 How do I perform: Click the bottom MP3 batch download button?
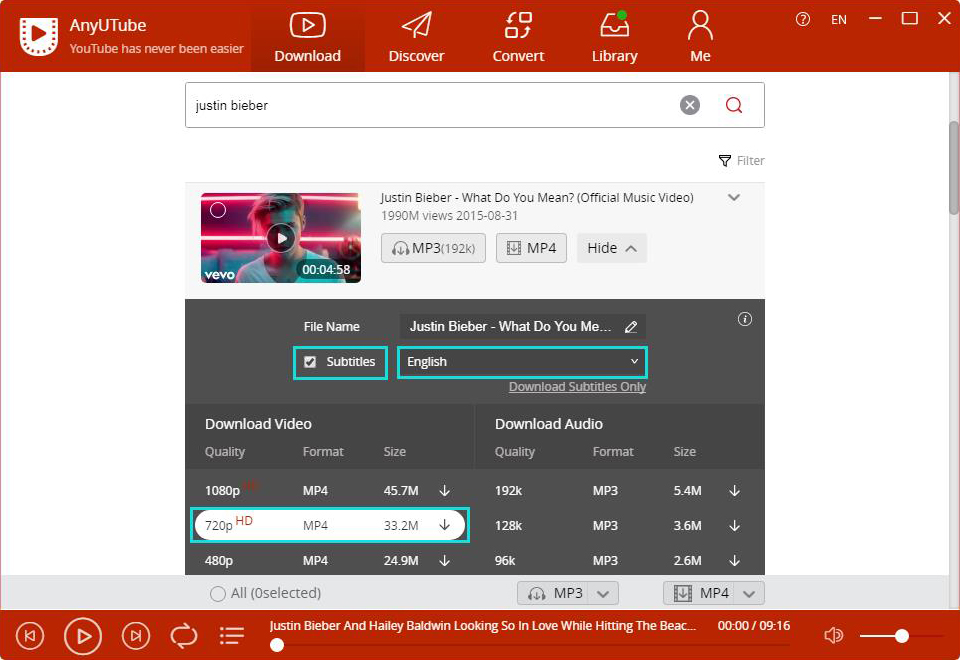[553, 593]
